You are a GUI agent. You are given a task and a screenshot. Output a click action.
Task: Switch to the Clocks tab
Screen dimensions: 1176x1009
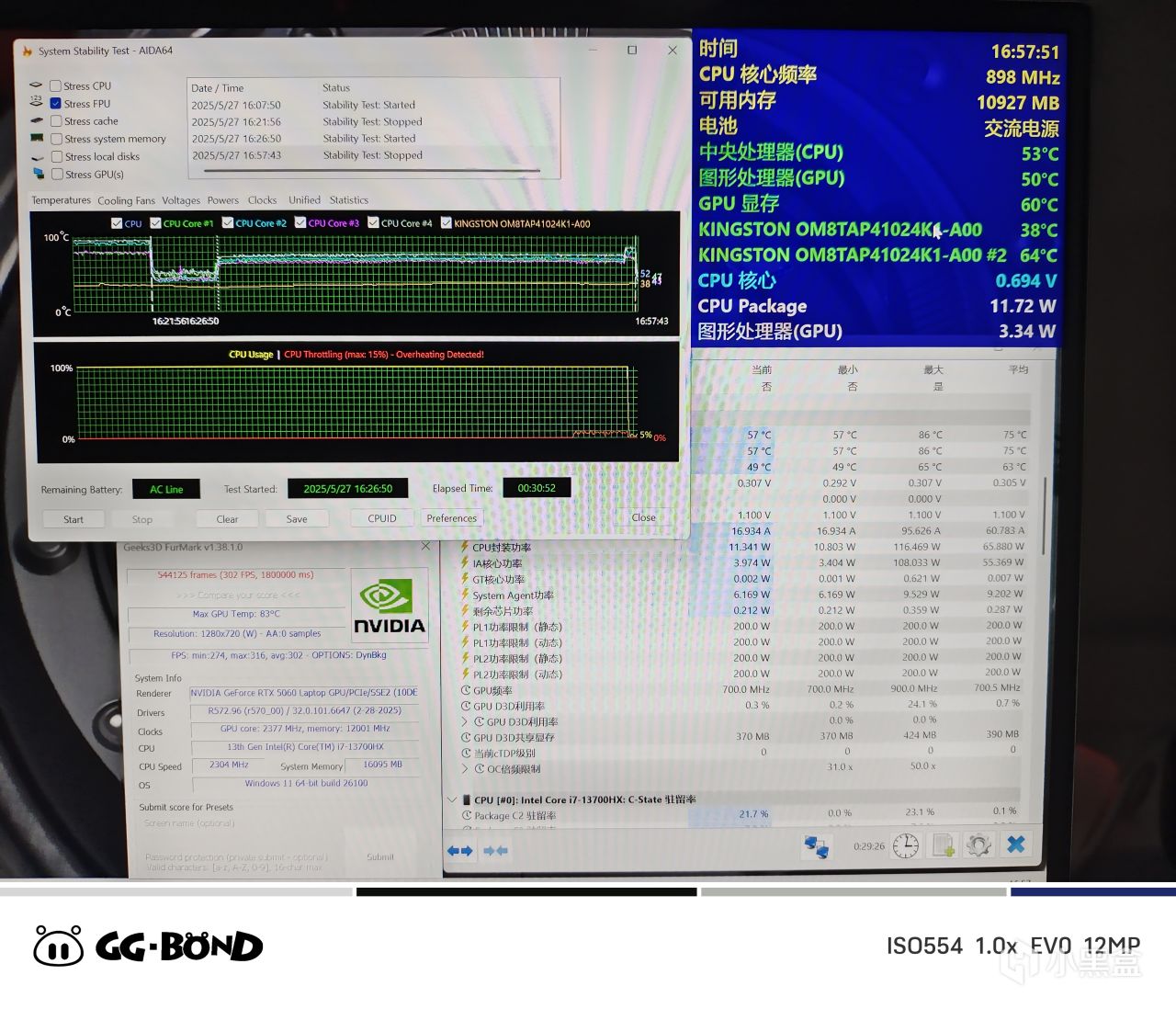coord(262,200)
